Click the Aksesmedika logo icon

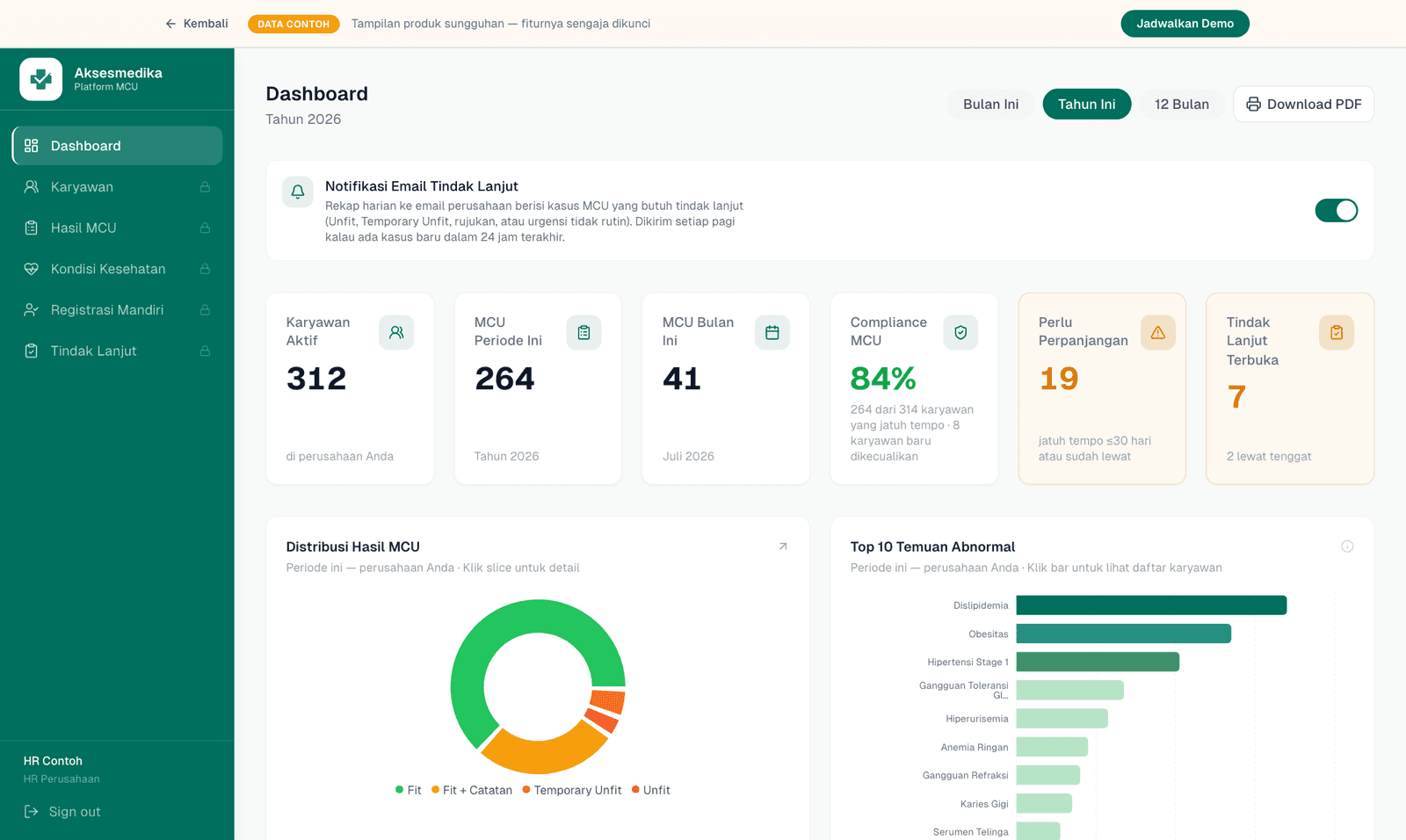(41, 79)
